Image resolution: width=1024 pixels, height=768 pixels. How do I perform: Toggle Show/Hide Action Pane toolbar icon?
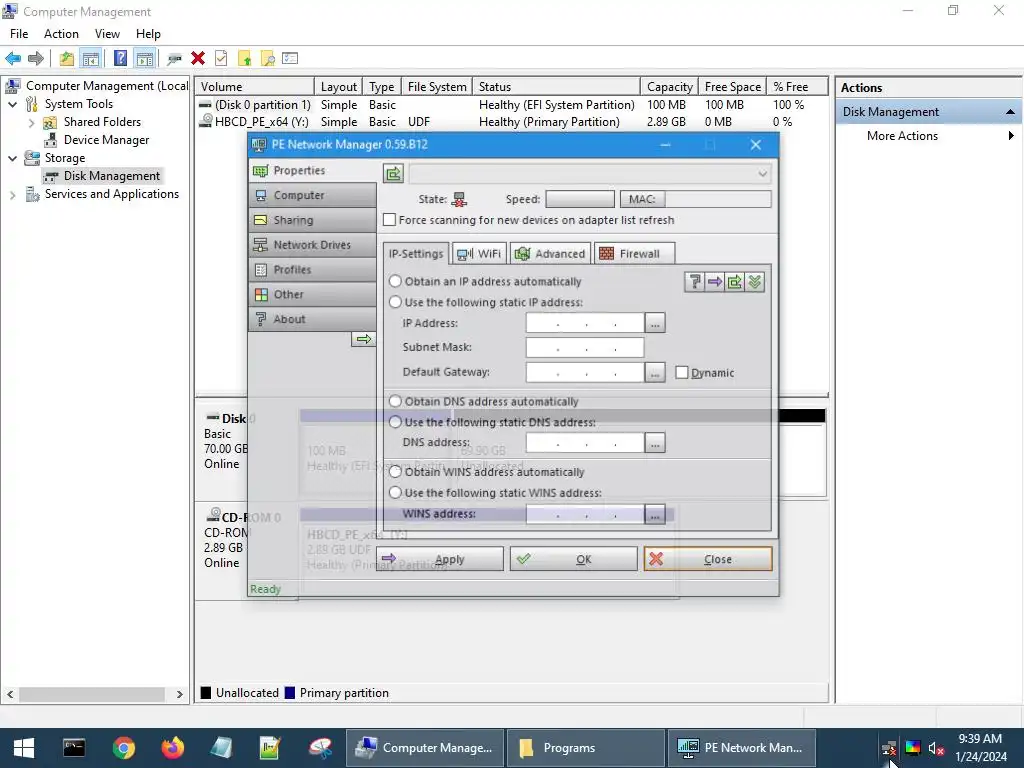click(145, 59)
